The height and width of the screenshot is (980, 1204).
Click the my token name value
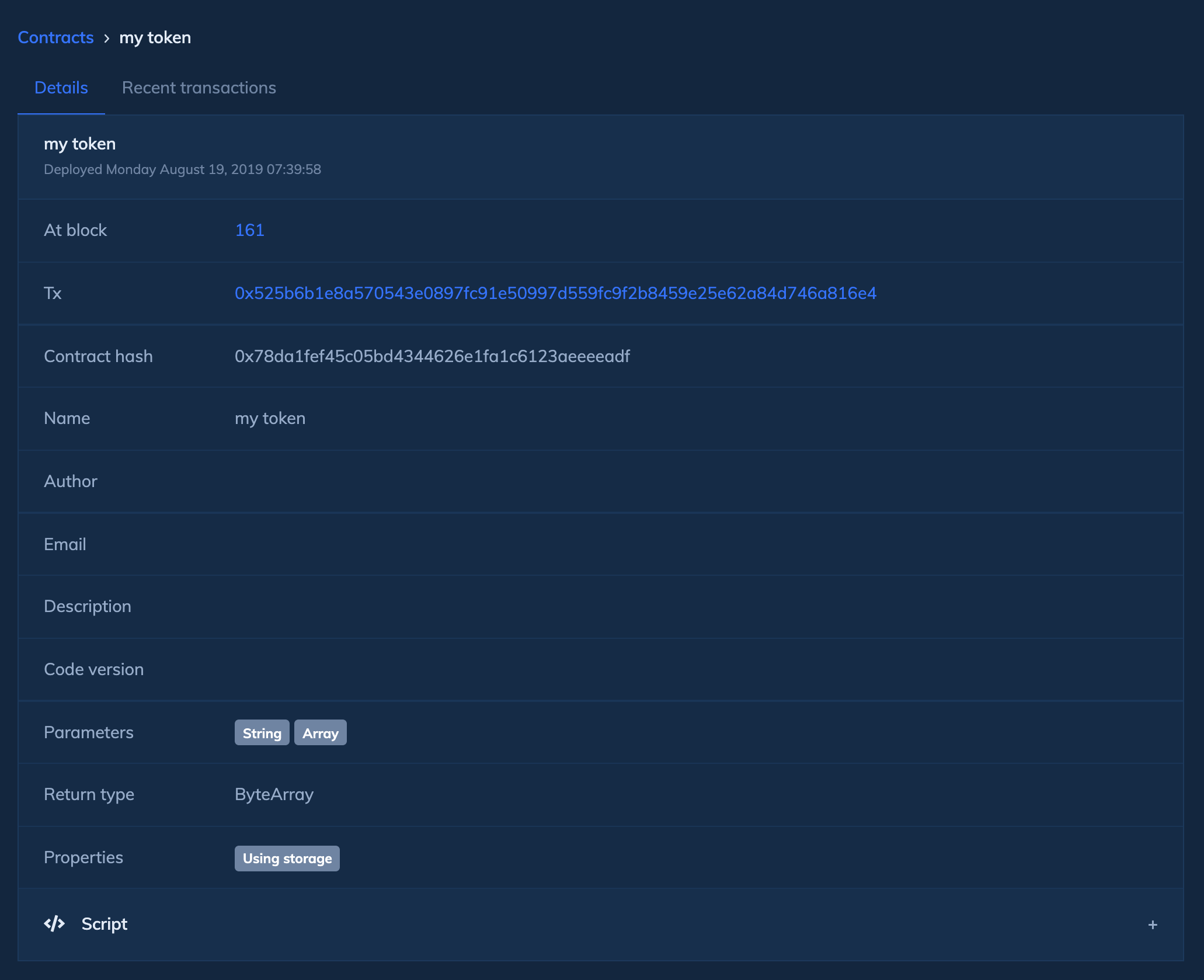tap(270, 418)
